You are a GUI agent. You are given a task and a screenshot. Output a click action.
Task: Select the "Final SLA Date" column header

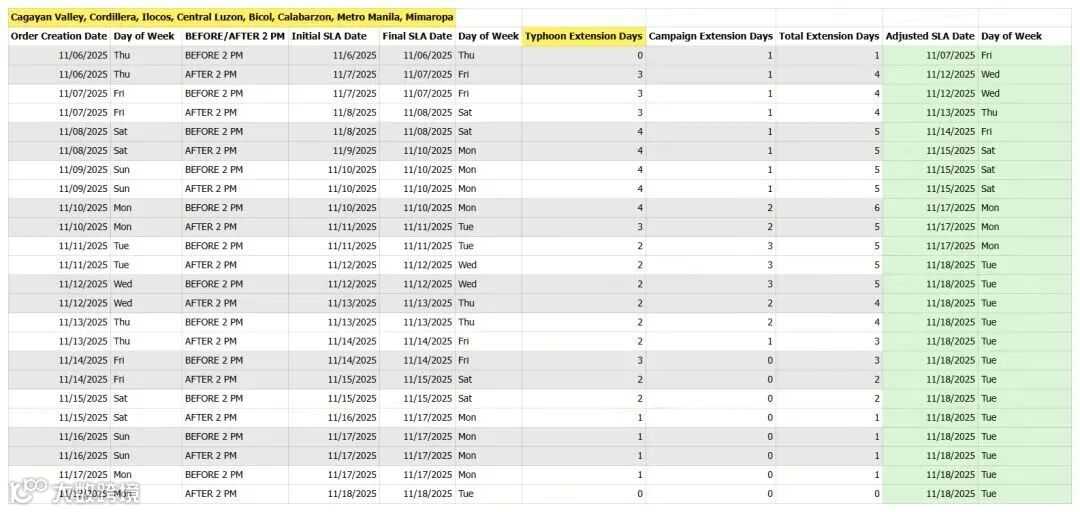pyautogui.click(x=417, y=36)
